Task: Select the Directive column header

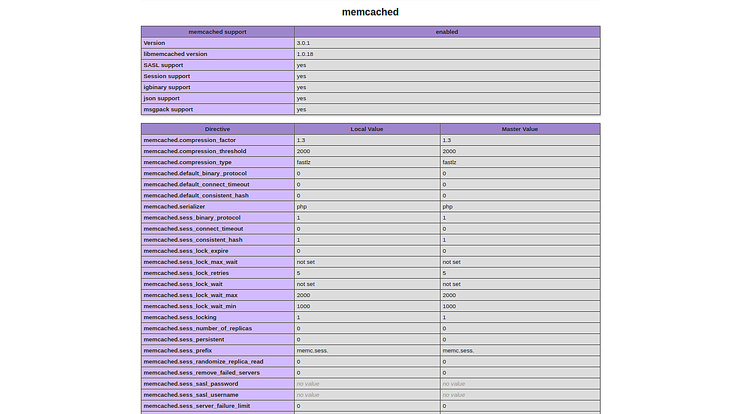Action: [x=217, y=129]
